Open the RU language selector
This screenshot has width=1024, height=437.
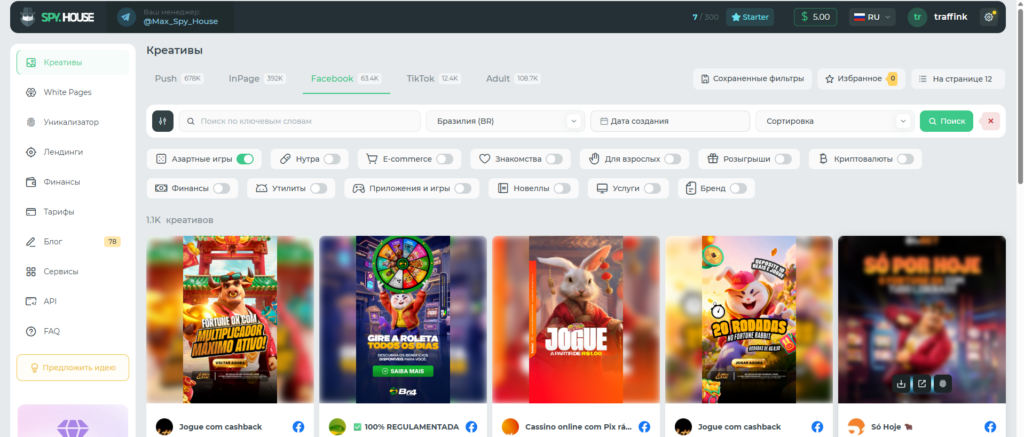[871, 17]
